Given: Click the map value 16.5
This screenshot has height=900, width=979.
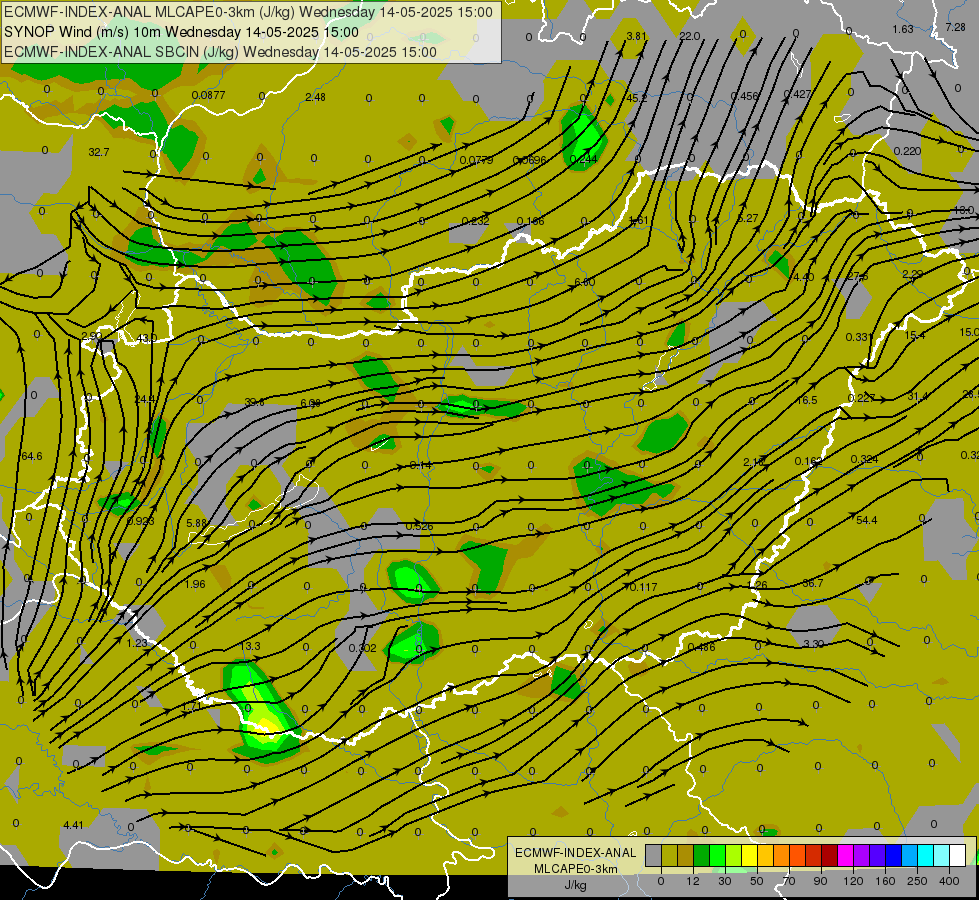Looking at the screenshot, I should [807, 400].
